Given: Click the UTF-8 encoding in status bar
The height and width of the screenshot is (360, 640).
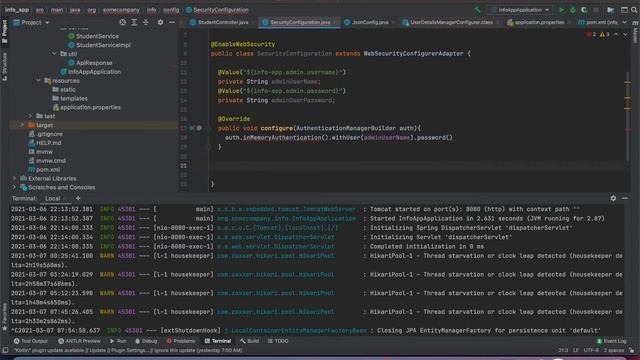Looking at the screenshot, I should (591, 350).
